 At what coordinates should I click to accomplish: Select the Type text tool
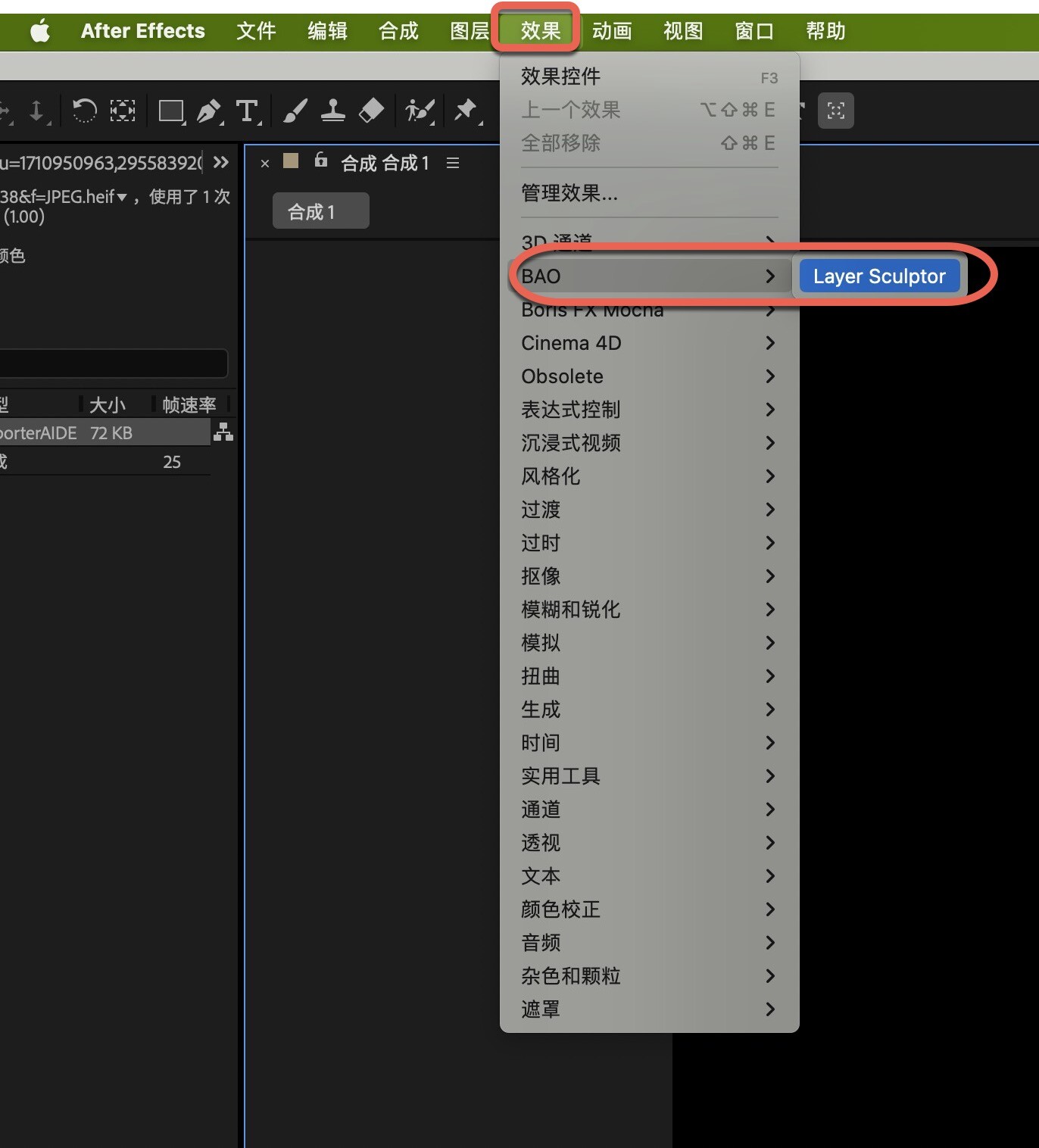tap(248, 111)
